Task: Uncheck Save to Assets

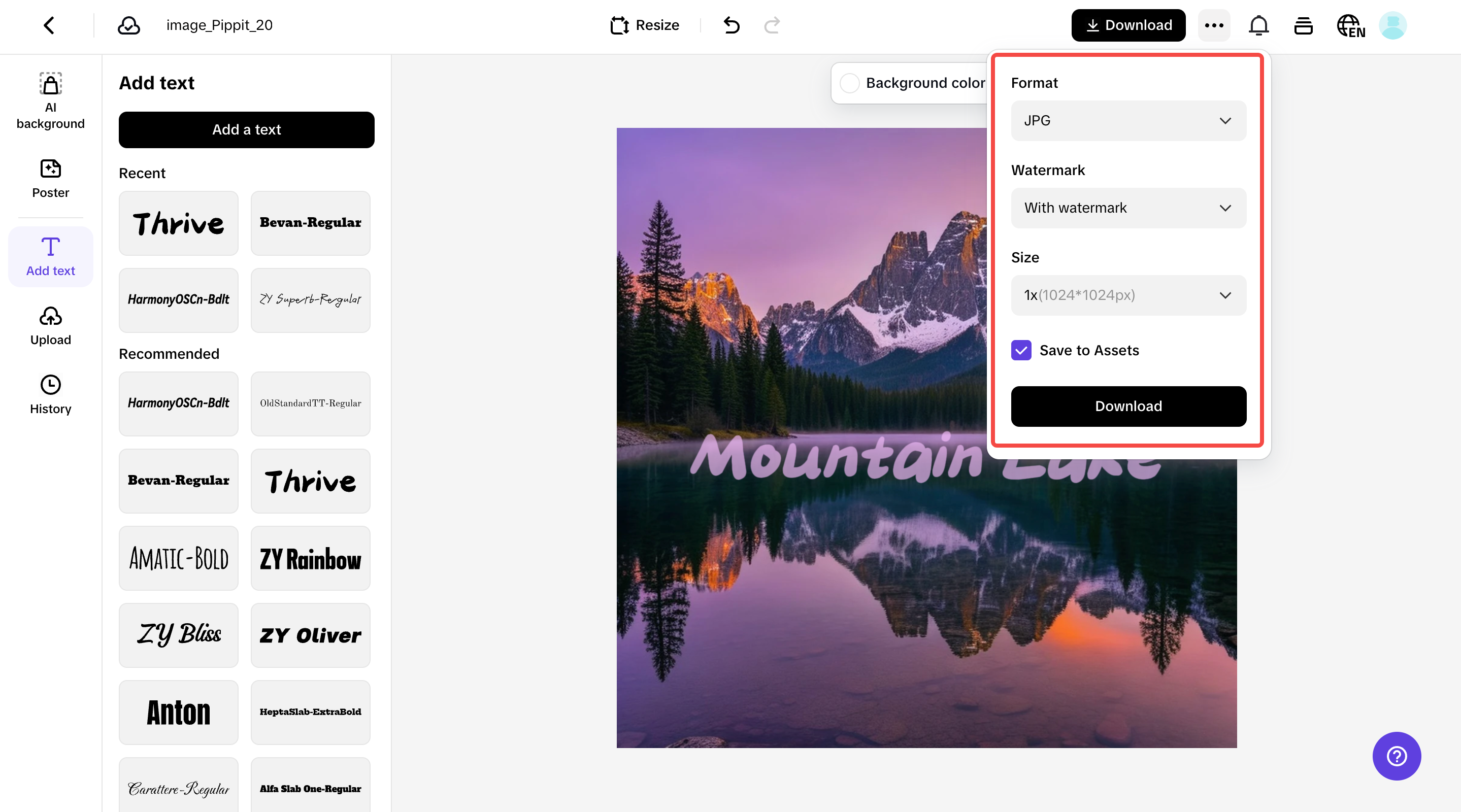Action: point(1021,351)
